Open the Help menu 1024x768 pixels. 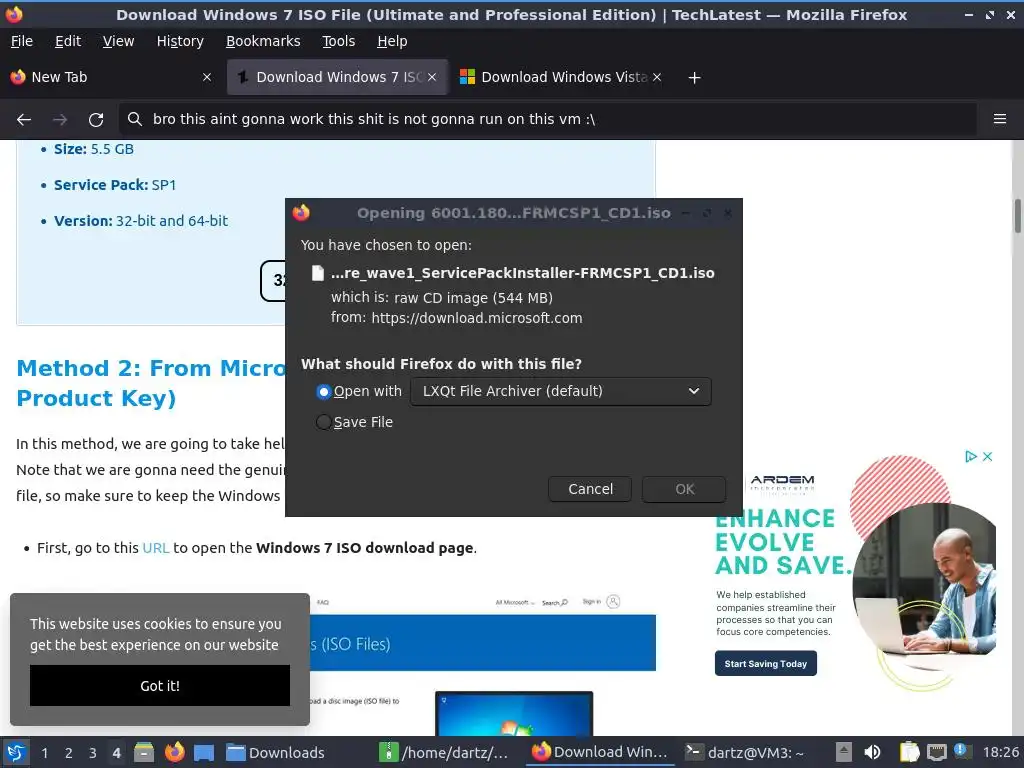392,41
